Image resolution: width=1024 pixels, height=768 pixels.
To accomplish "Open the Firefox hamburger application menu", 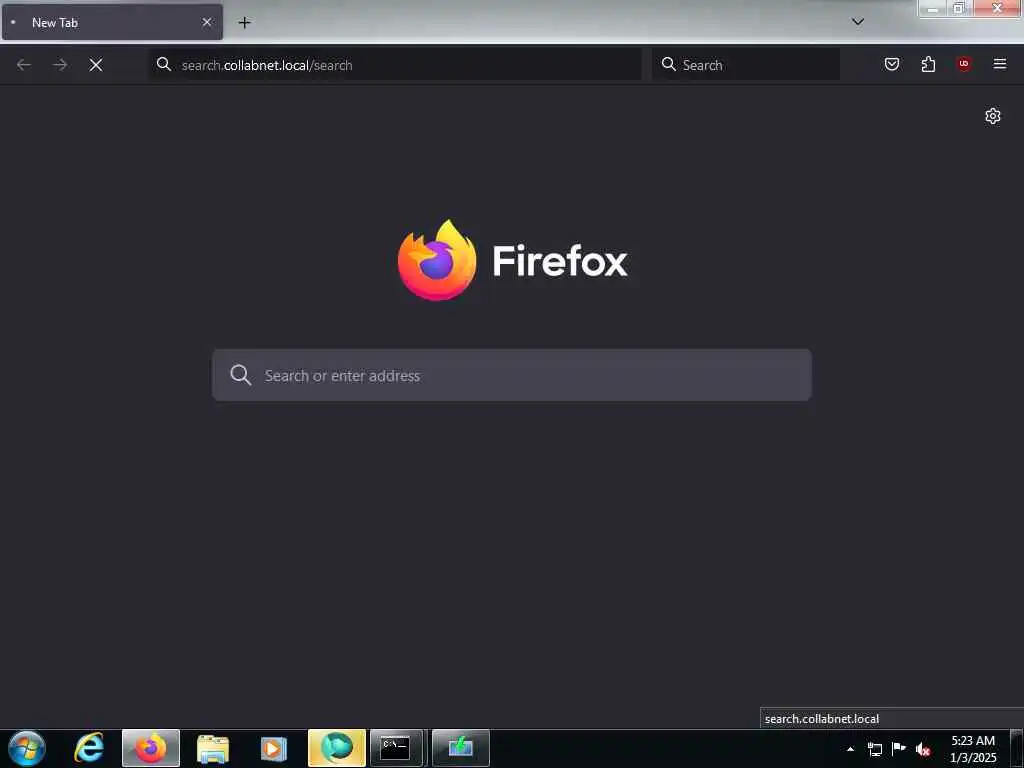I will click(x=1000, y=64).
